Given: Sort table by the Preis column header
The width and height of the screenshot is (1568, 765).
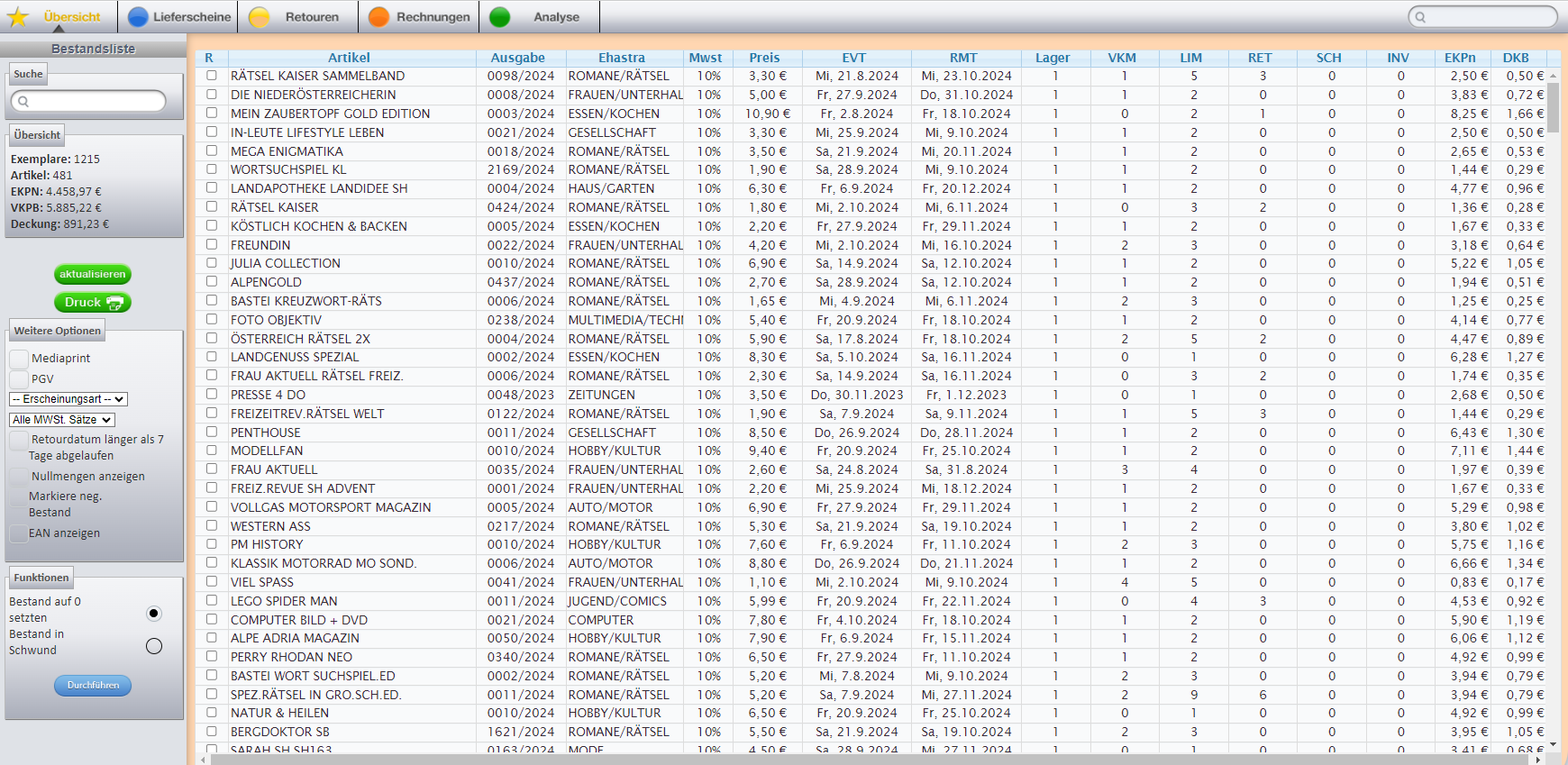Looking at the screenshot, I should [764, 58].
